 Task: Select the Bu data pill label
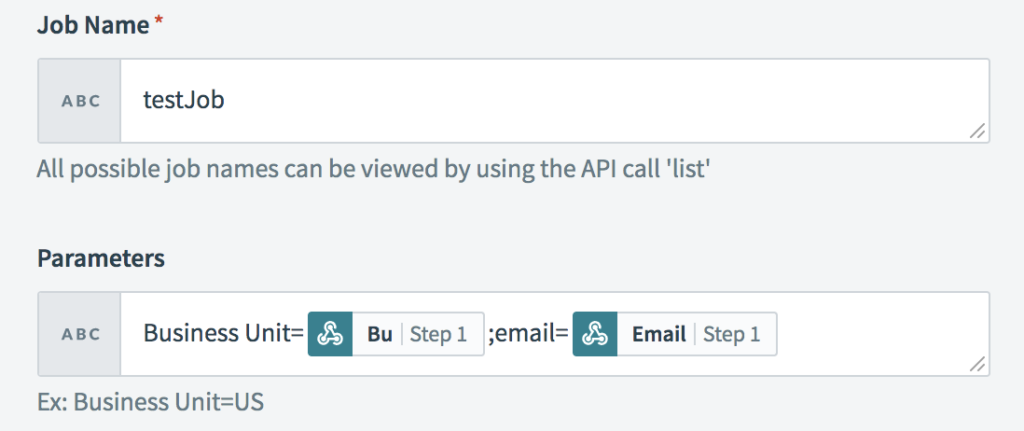[380, 334]
